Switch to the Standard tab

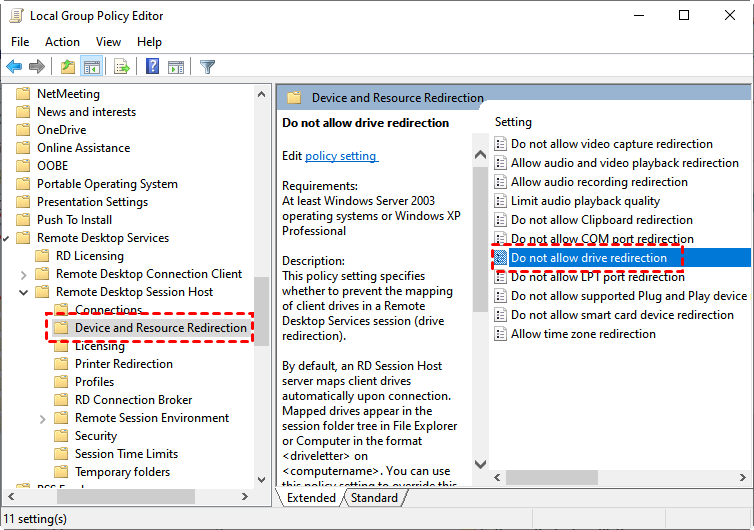pos(374,498)
